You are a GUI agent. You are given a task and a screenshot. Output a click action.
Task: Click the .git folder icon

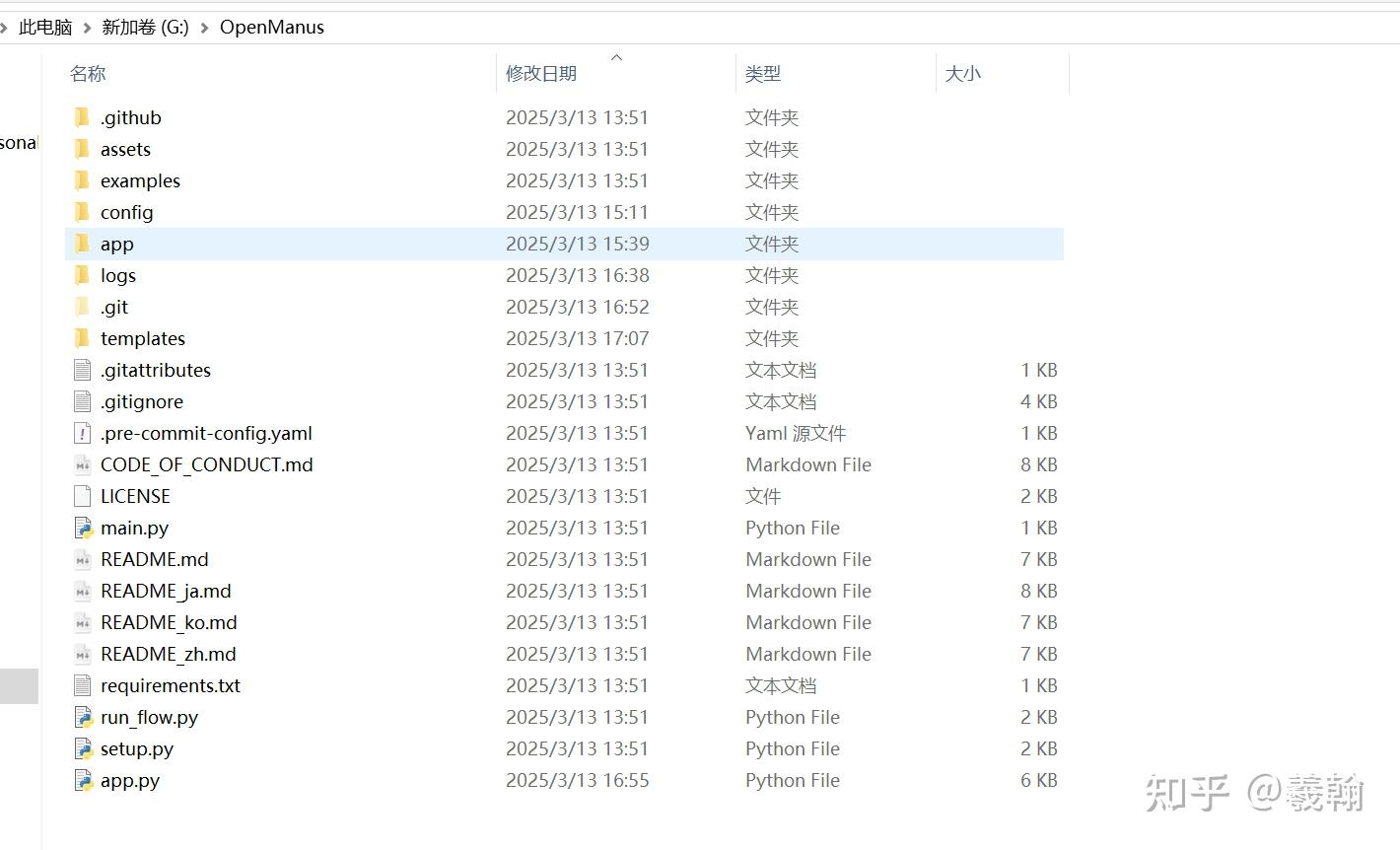coord(82,308)
